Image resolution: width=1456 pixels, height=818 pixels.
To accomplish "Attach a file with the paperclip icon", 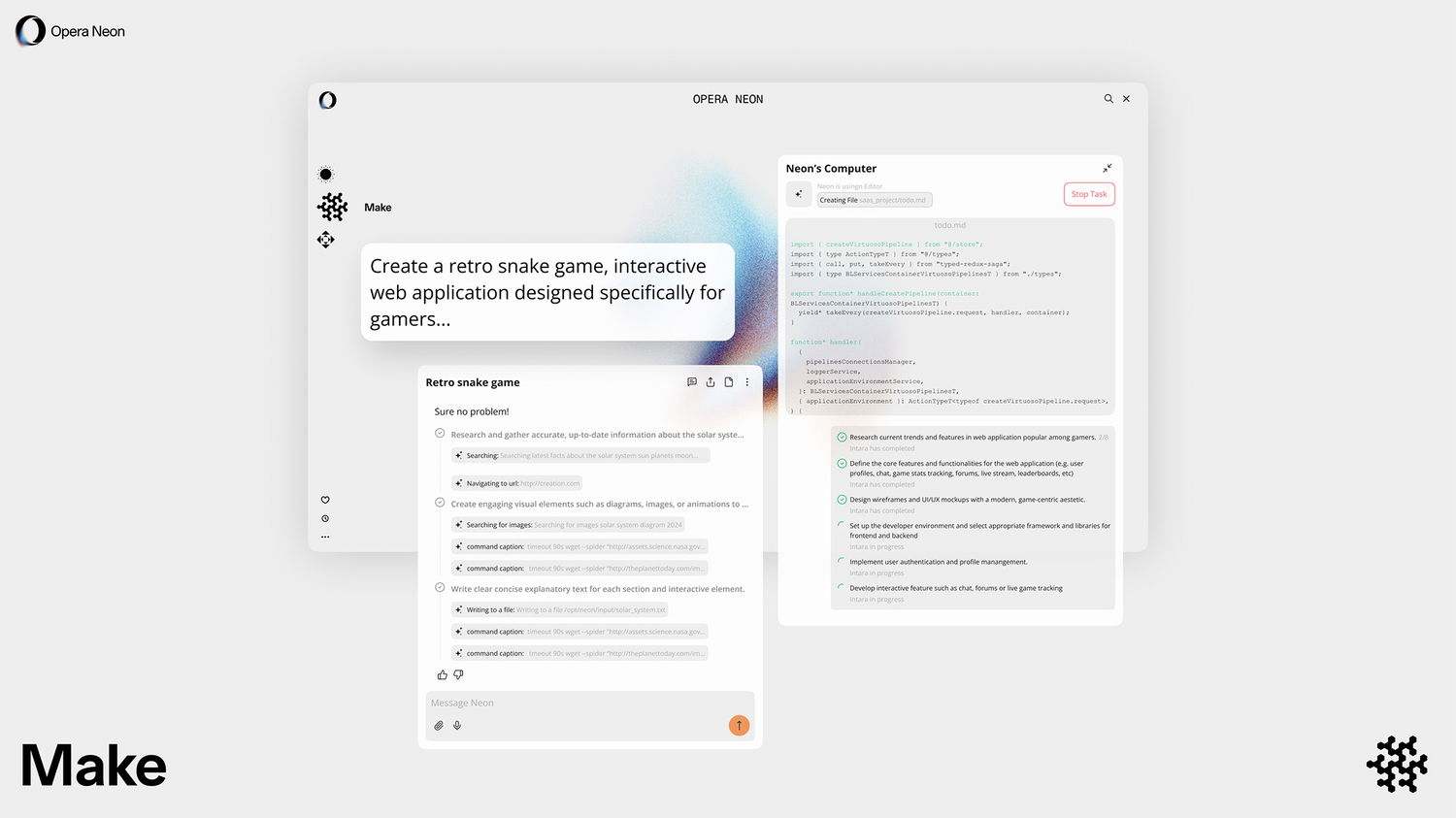I will coord(439,726).
